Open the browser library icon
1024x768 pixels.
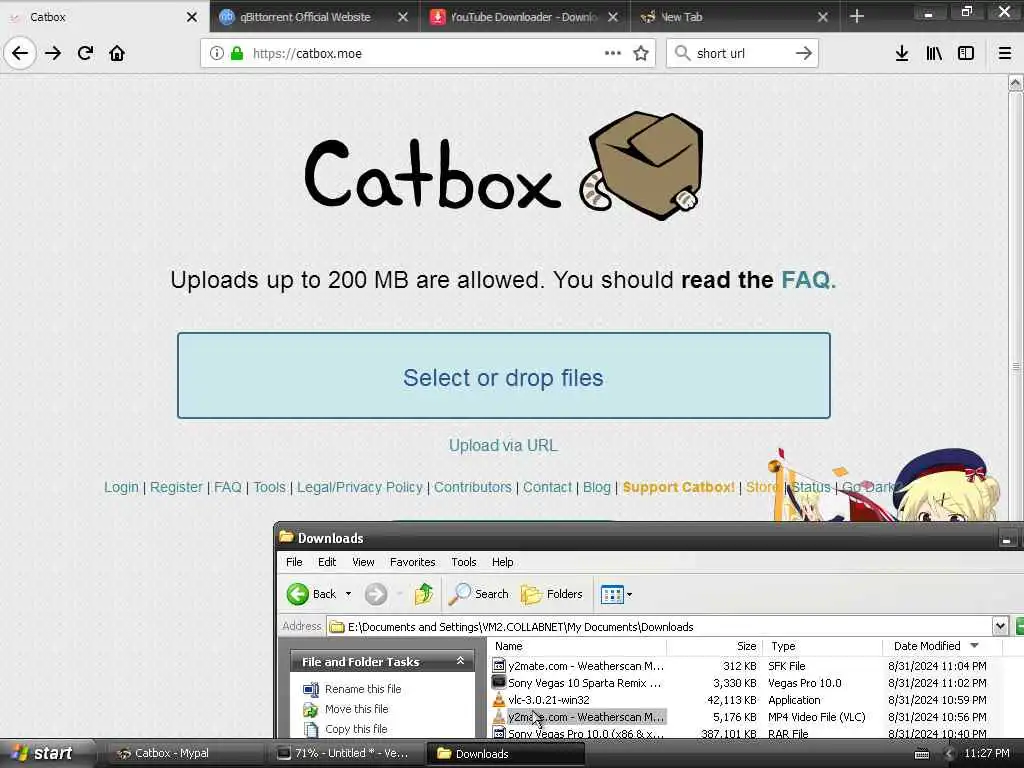(934, 53)
